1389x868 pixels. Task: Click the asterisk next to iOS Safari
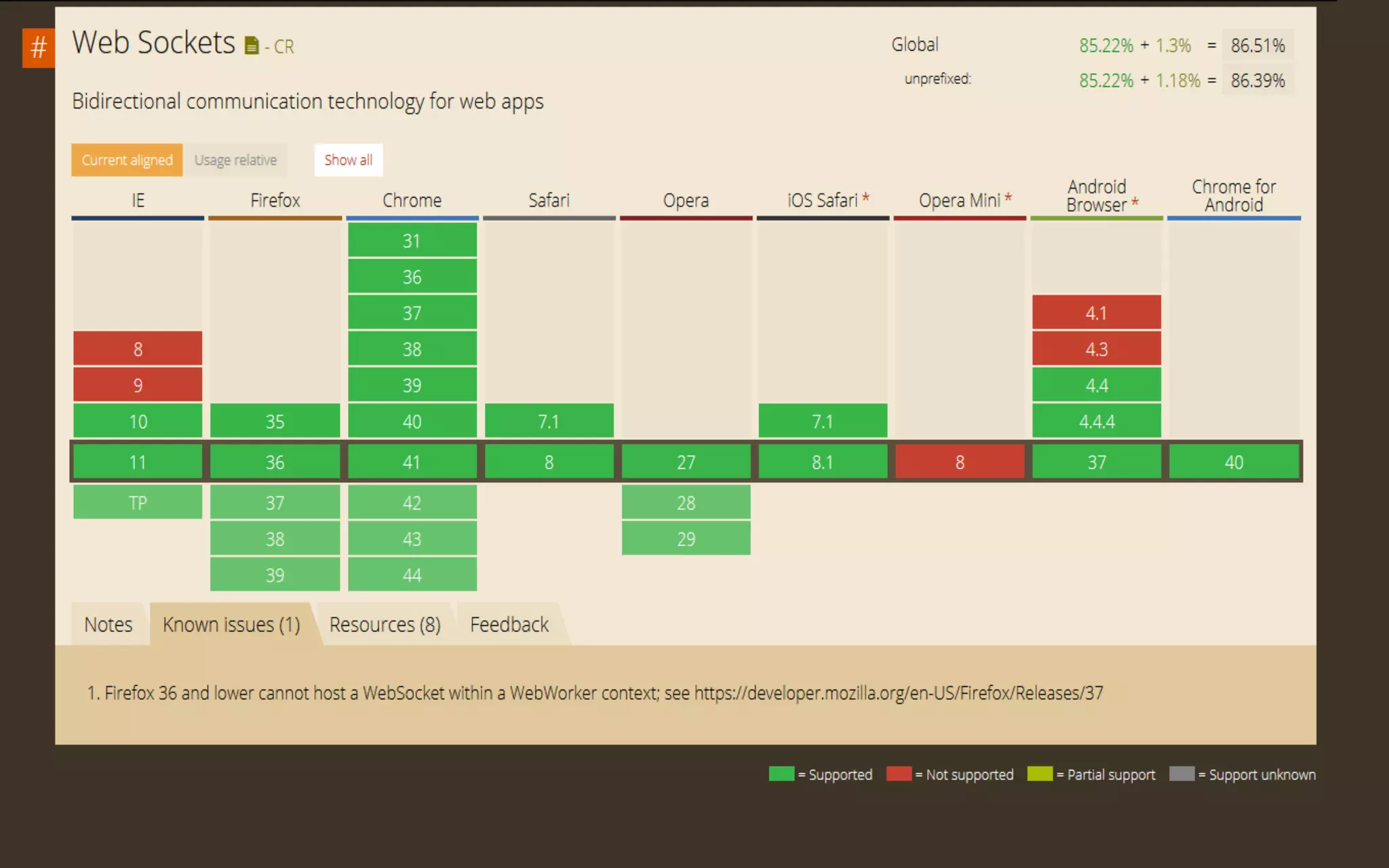click(x=865, y=197)
